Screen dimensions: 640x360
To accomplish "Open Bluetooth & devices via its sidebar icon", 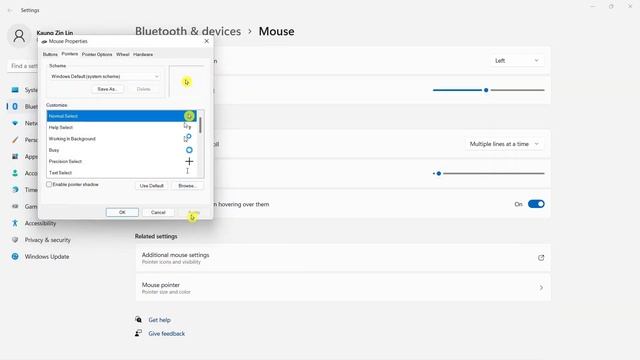I will click(15, 107).
